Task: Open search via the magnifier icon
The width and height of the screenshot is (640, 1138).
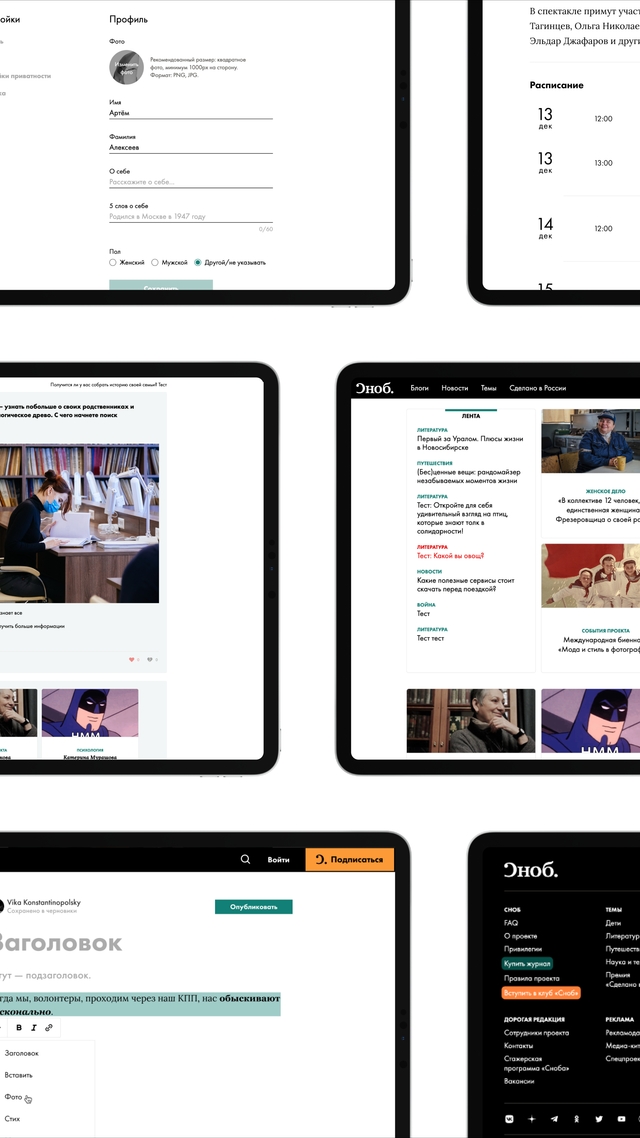Action: (245, 859)
